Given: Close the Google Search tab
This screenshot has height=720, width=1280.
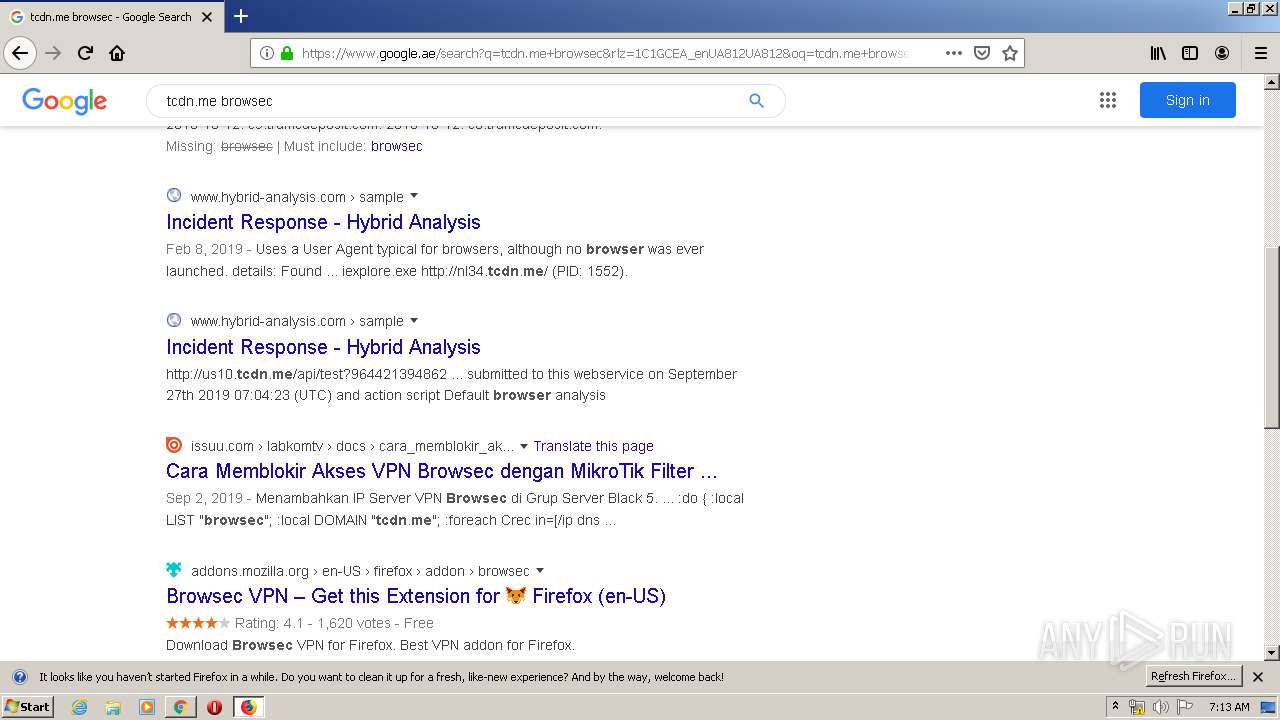Looking at the screenshot, I should coord(207,17).
